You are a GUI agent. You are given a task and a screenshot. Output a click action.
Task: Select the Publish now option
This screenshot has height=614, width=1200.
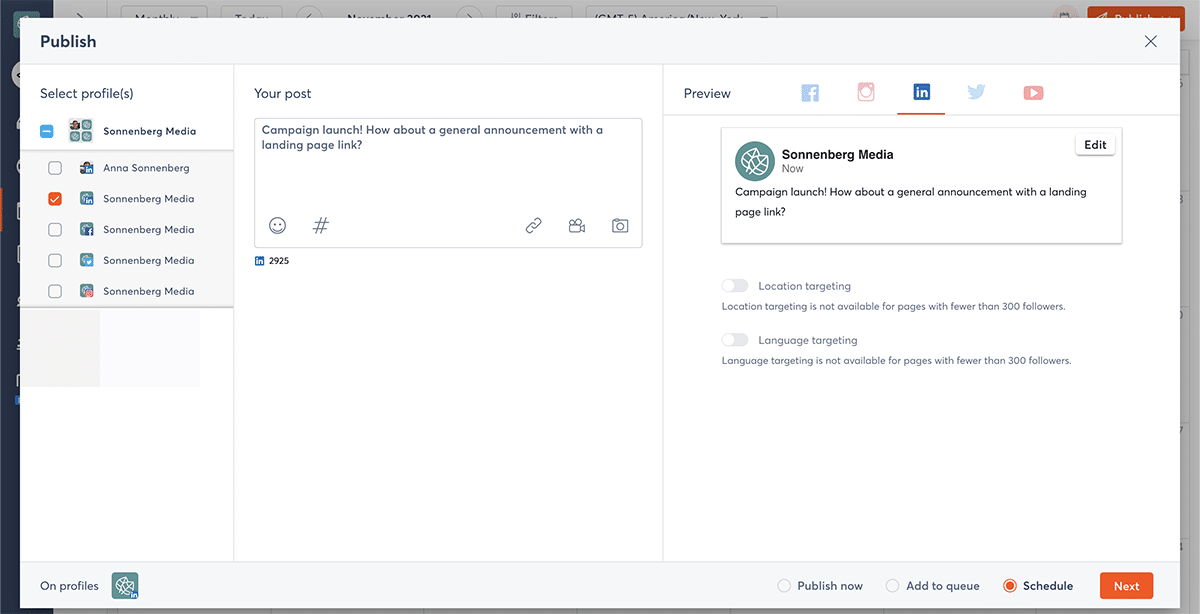click(x=784, y=586)
